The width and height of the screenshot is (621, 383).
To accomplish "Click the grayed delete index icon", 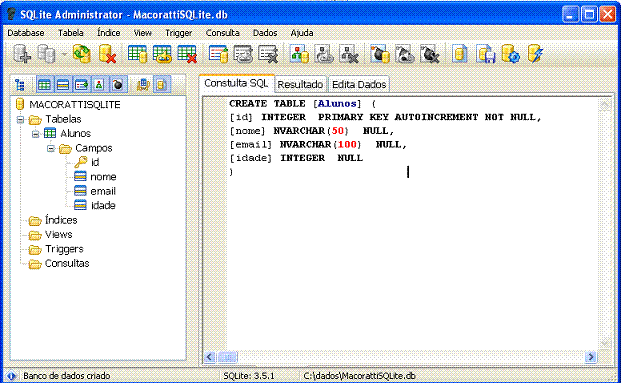I will tap(268, 53).
